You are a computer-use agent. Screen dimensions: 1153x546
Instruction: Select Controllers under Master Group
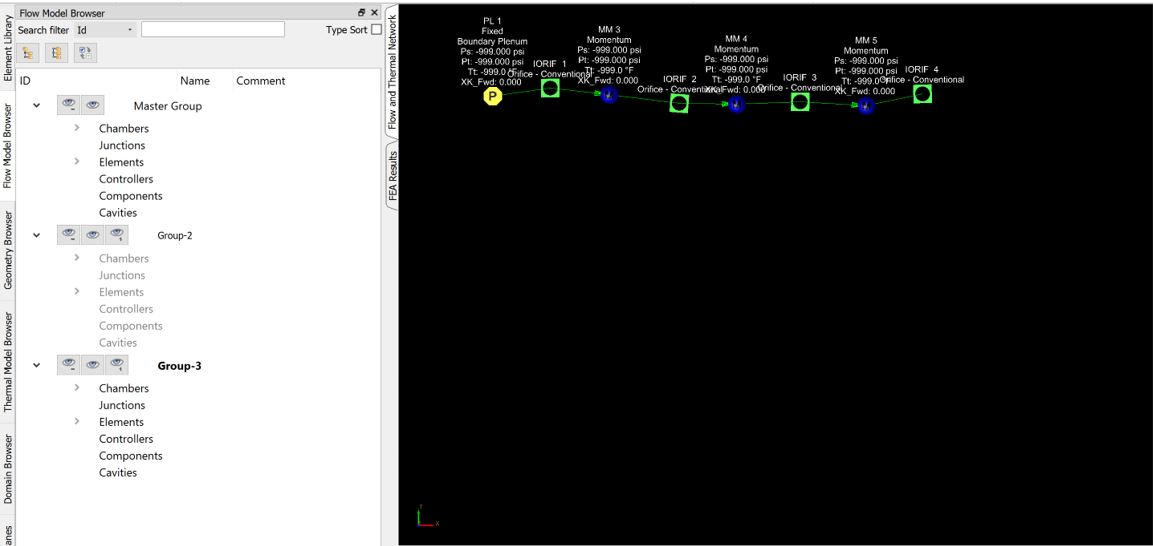(126, 179)
